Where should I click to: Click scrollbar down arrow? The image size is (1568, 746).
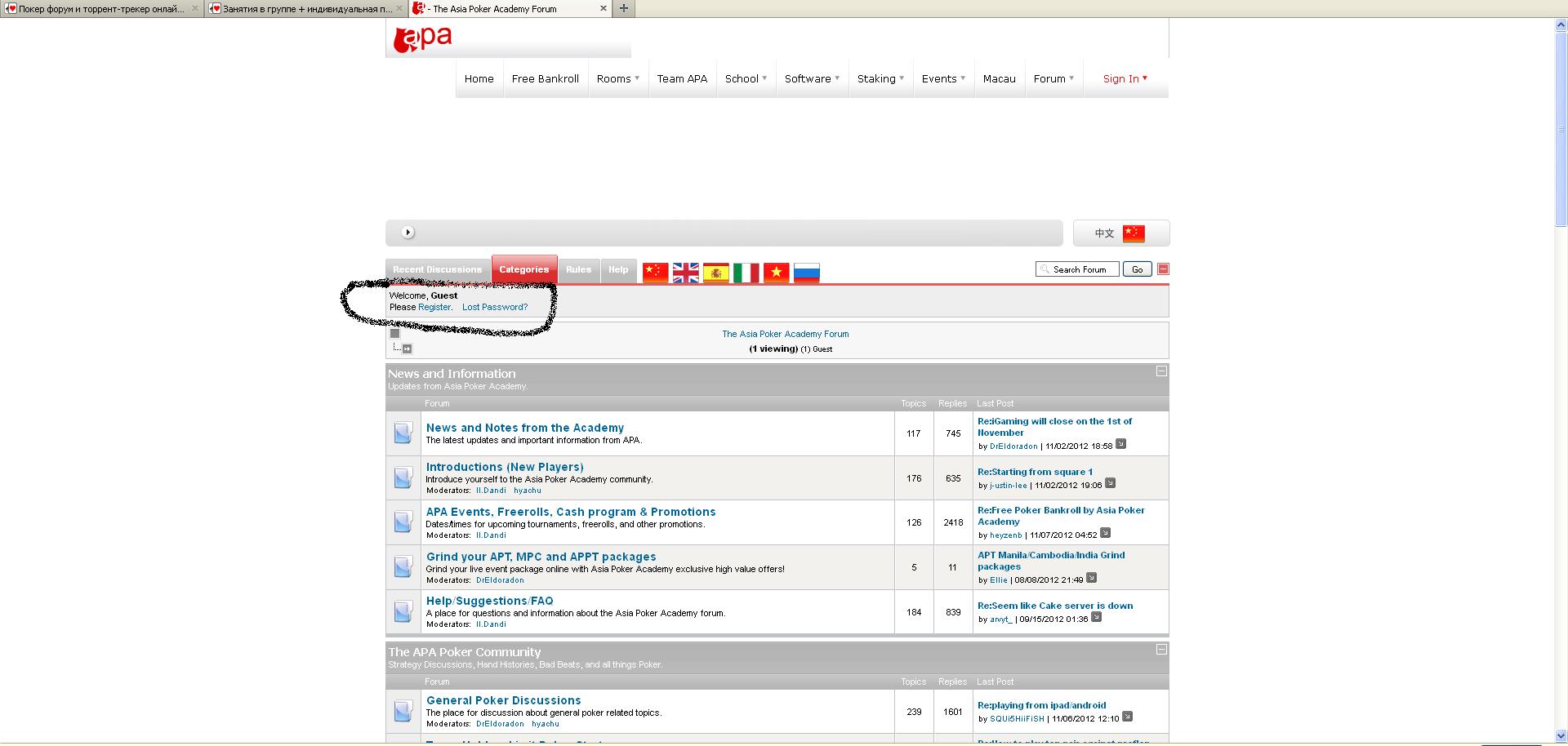pyautogui.click(x=1561, y=737)
